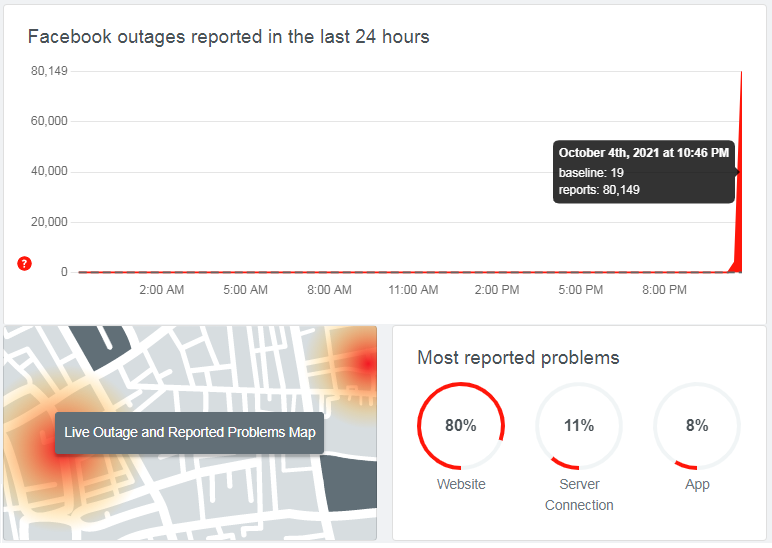Image resolution: width=772 pixels, height=548 pixels.
Task: Click the 2:00 PM axis label
Action: tap(497, 290)
